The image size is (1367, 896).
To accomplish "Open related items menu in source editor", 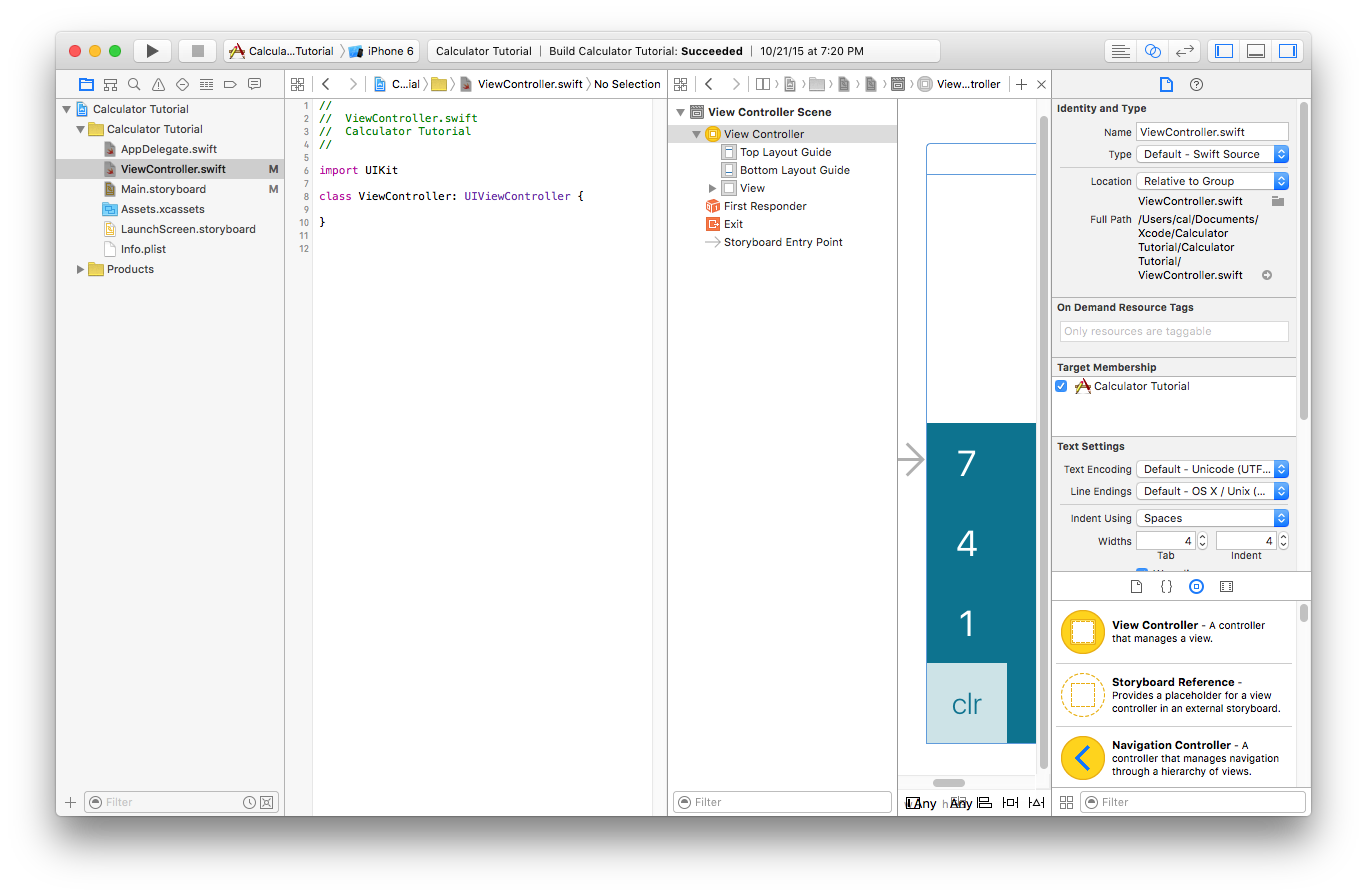I will pos(297,84).
